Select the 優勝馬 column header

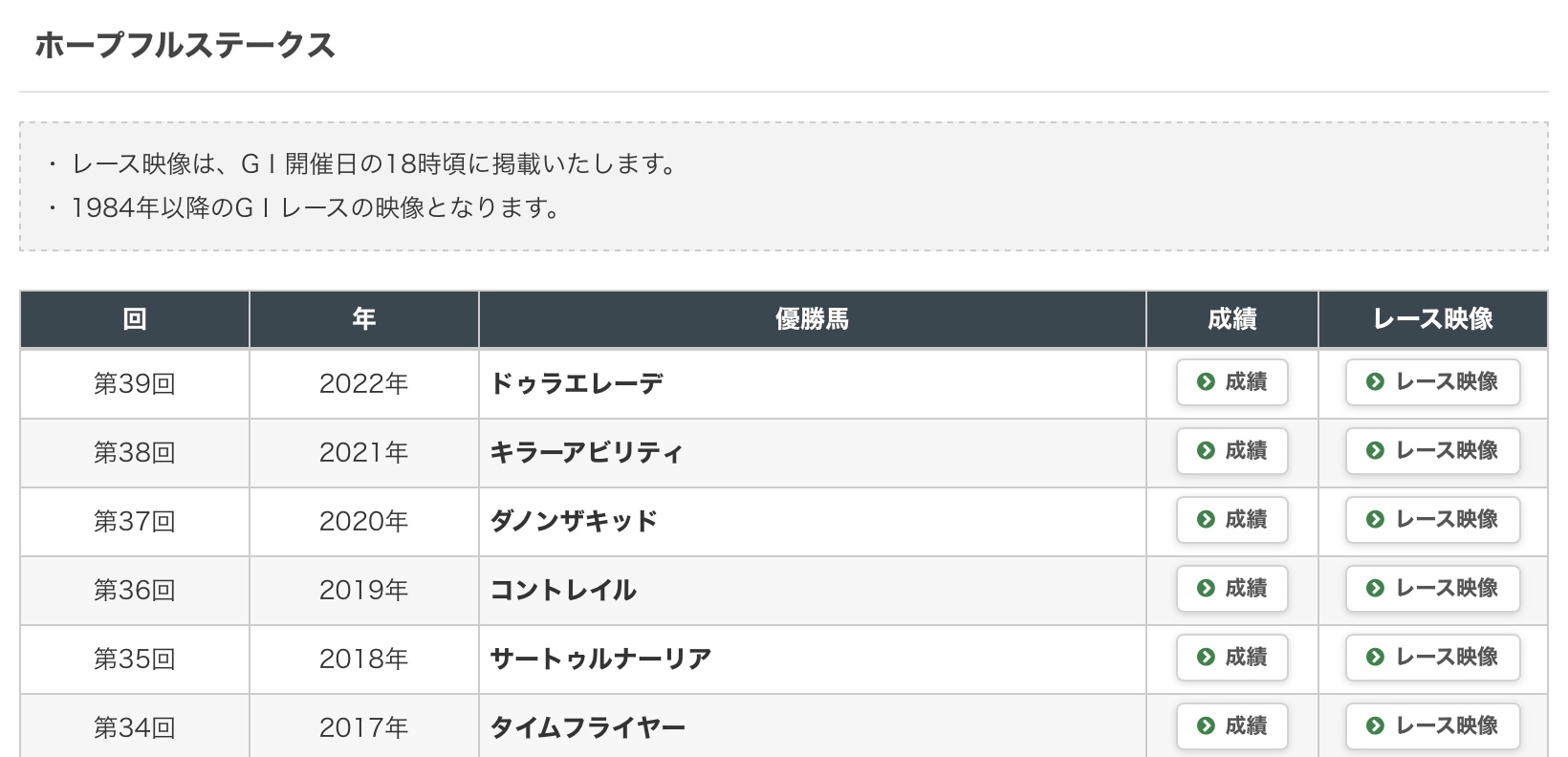click(x=812, y=319)
